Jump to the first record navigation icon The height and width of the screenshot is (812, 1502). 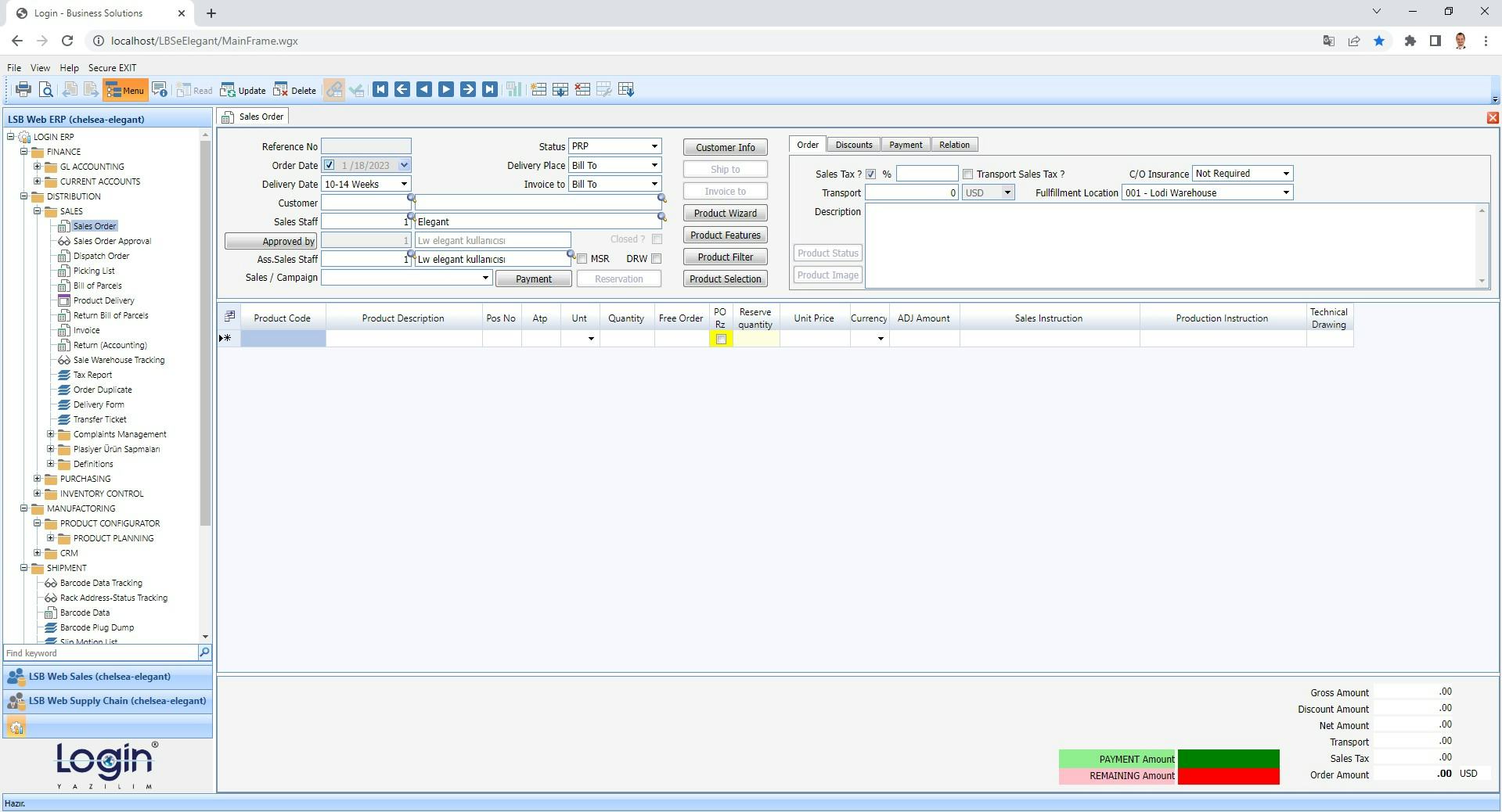pyautogui.click(x=380, y=89)
